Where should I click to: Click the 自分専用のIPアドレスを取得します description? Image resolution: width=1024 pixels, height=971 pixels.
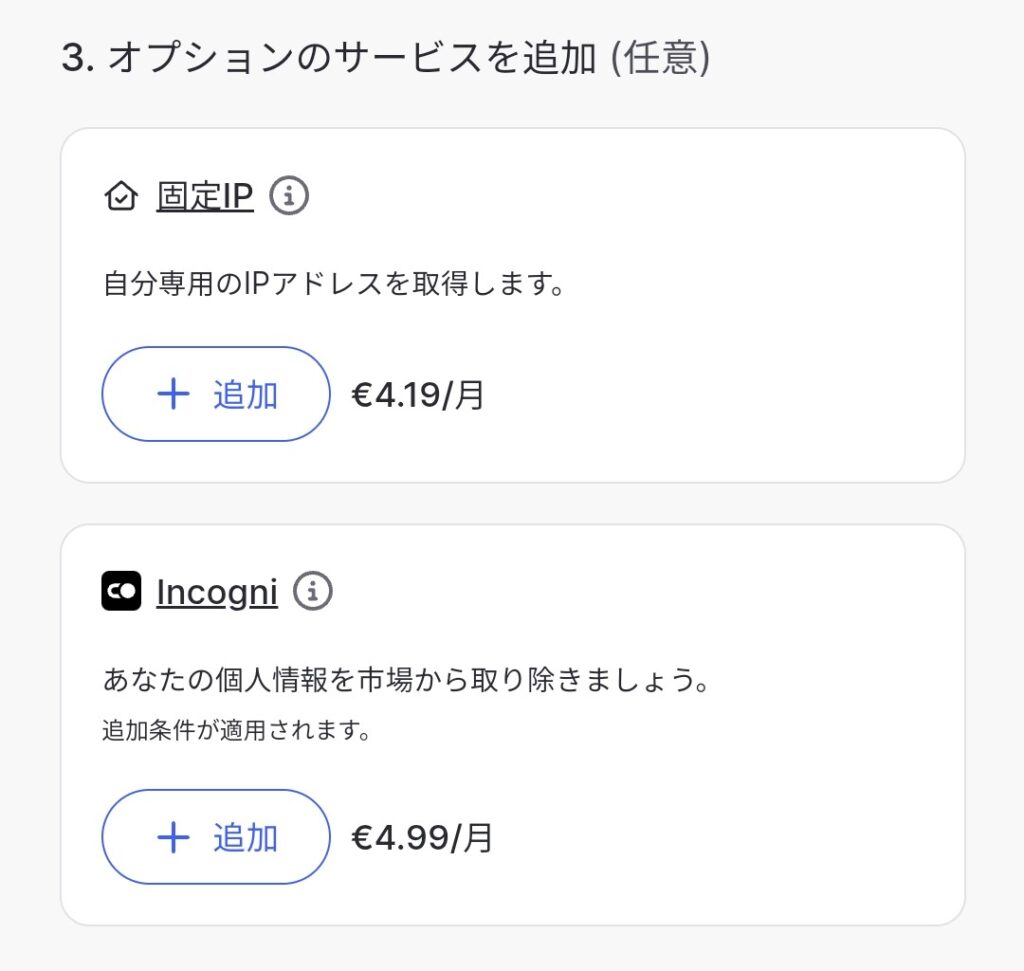[x=334, y=286]
